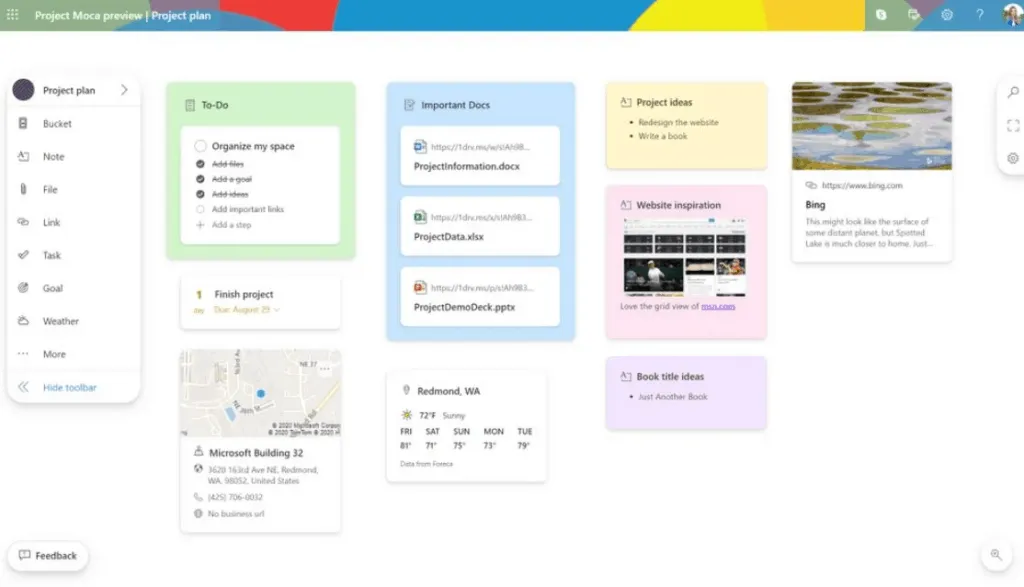The width and height of the screenshot is (1024, 587).
Task: Select the Link tool icon
Action: (23, 223)
